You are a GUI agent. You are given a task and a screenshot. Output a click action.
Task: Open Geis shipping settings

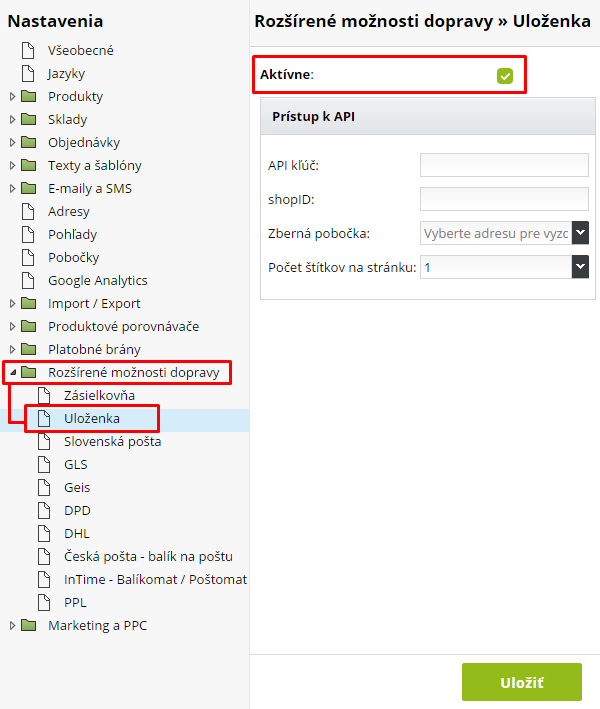click(77, 487)
